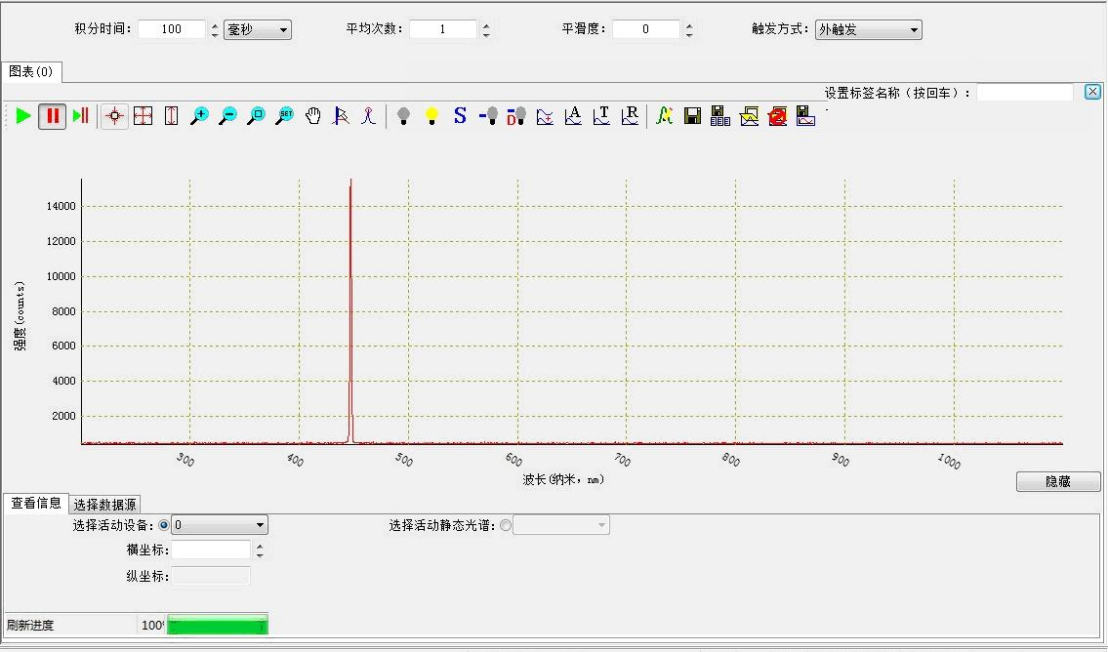Select the active static spectrum radio button
Viewport: 1108px width, 652px height.
tap(505, 525)
